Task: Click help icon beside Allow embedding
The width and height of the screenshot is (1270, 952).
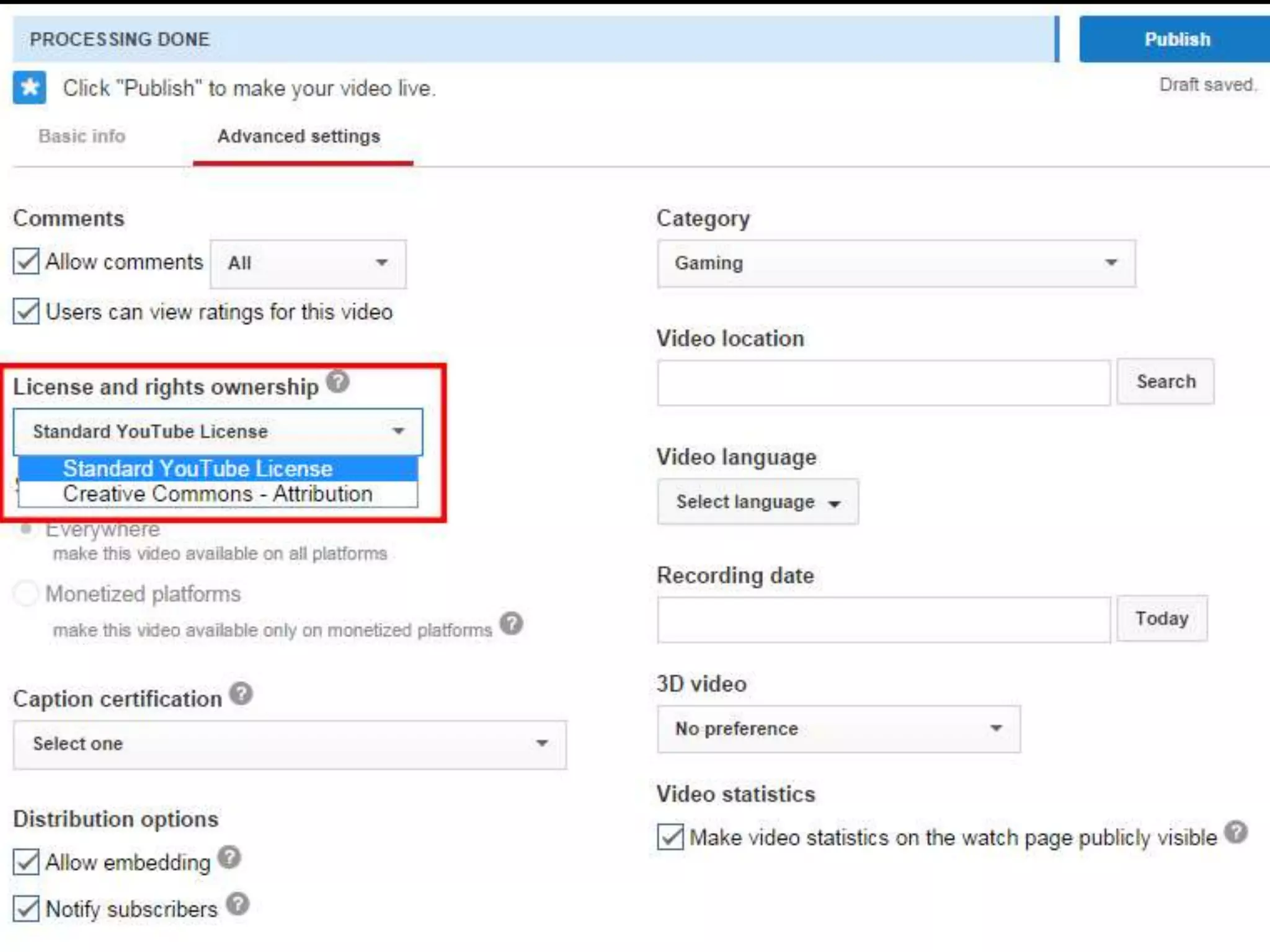Action: [229, 857]
